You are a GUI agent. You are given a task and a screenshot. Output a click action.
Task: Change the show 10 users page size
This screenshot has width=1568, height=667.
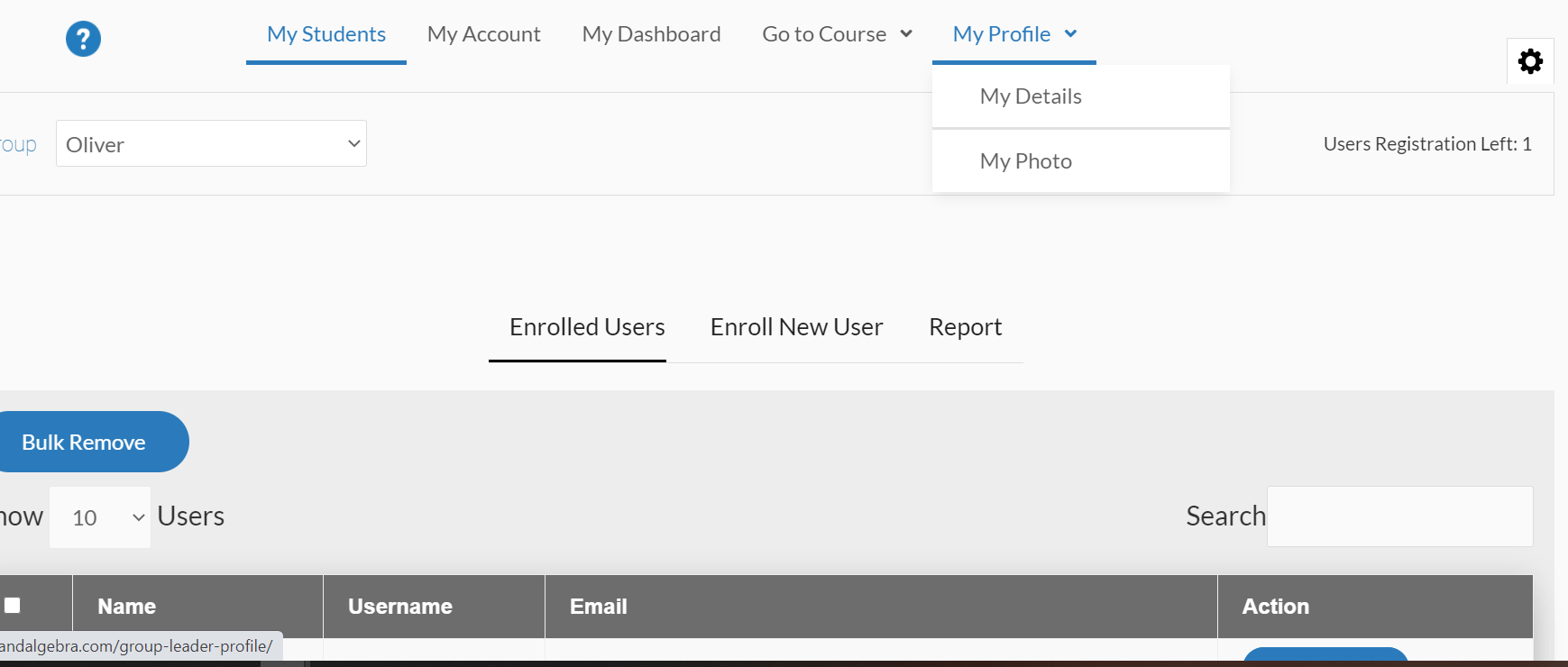click(x=100, y=517)
